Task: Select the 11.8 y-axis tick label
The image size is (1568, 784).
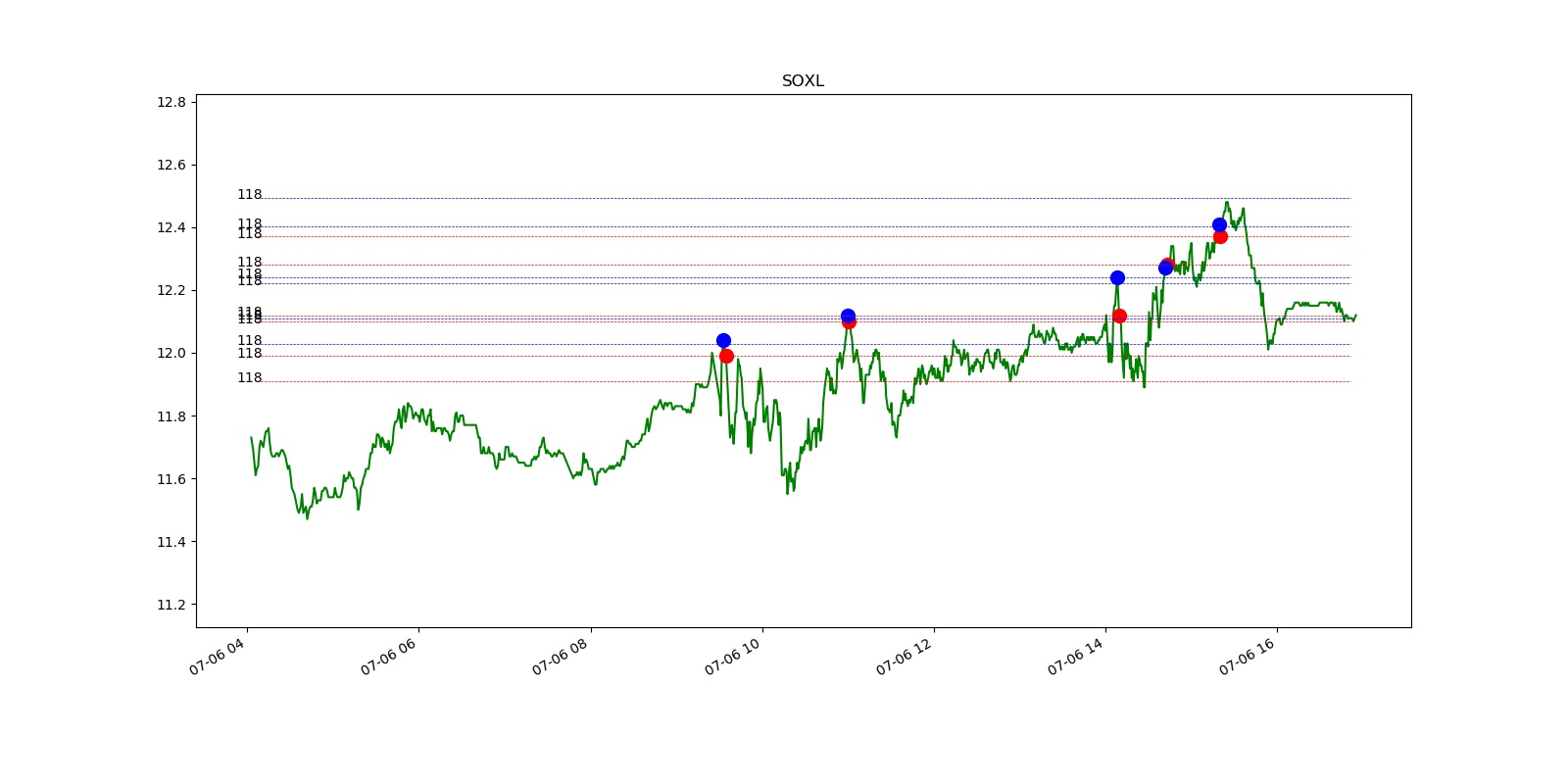Action: pyautogui.click(x=171, y=416)
